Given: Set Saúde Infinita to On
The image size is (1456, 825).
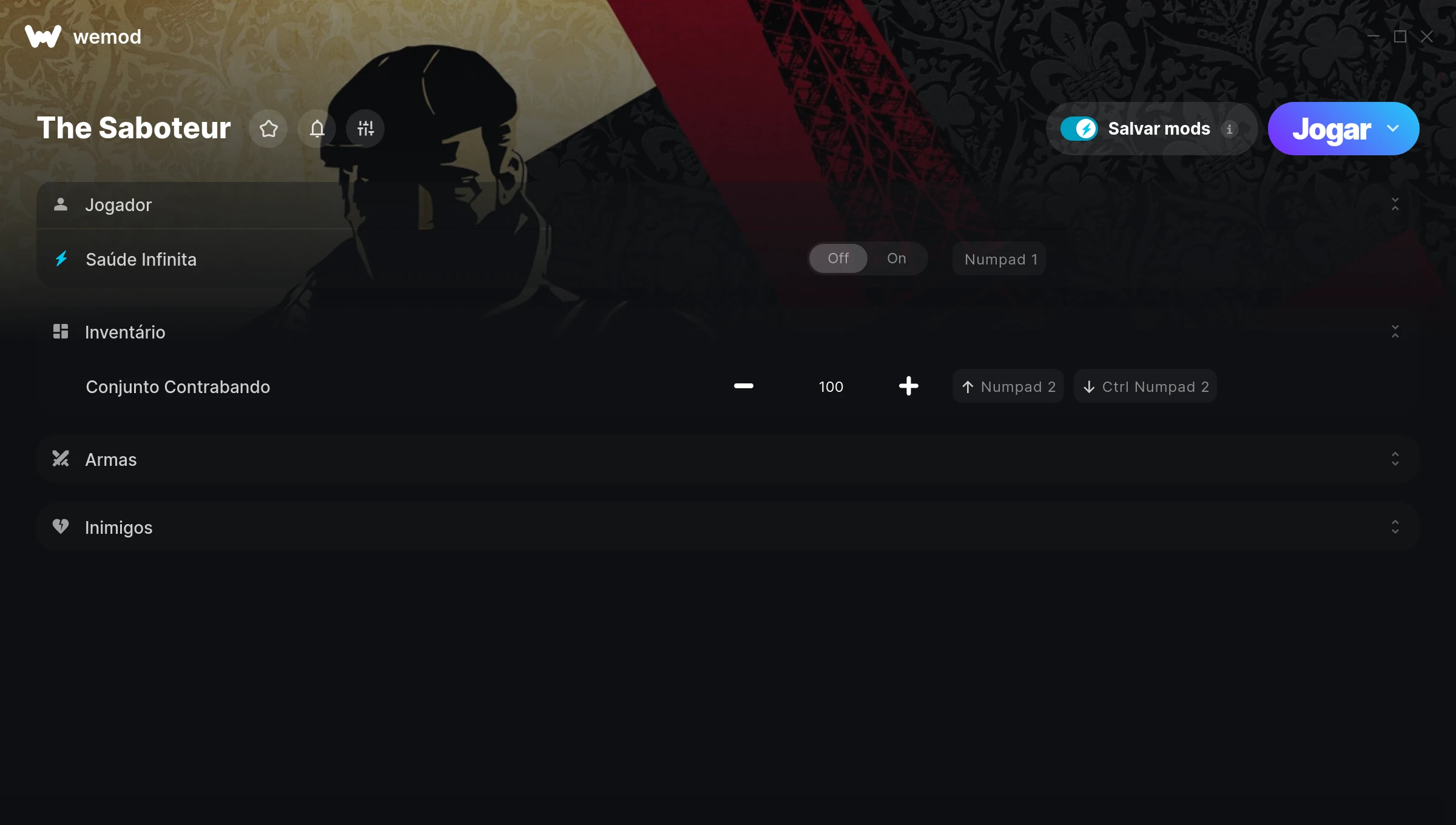Looking at the screenshot, I should pos(897,258).
